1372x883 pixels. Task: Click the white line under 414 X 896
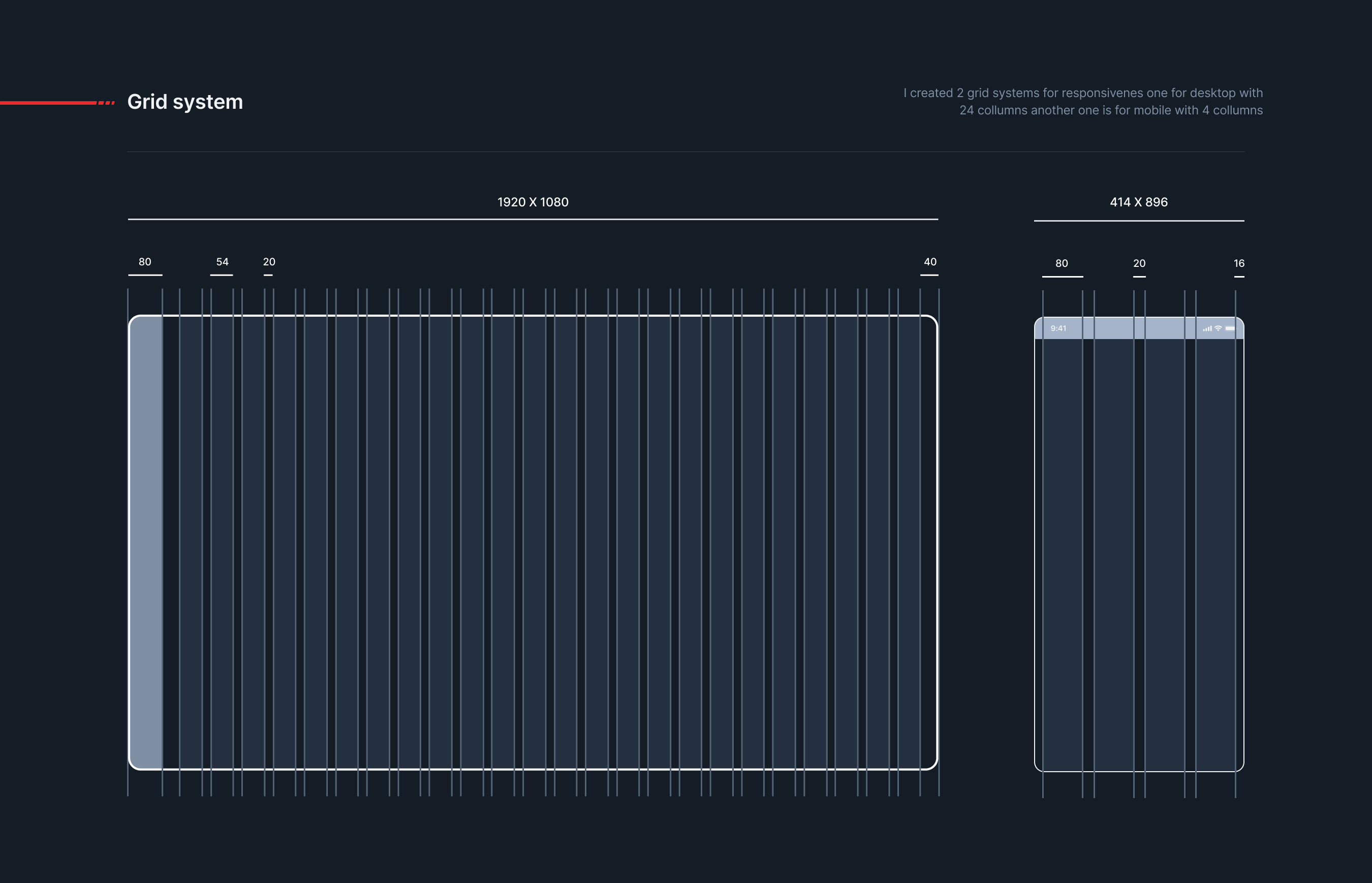(1138, 221)
